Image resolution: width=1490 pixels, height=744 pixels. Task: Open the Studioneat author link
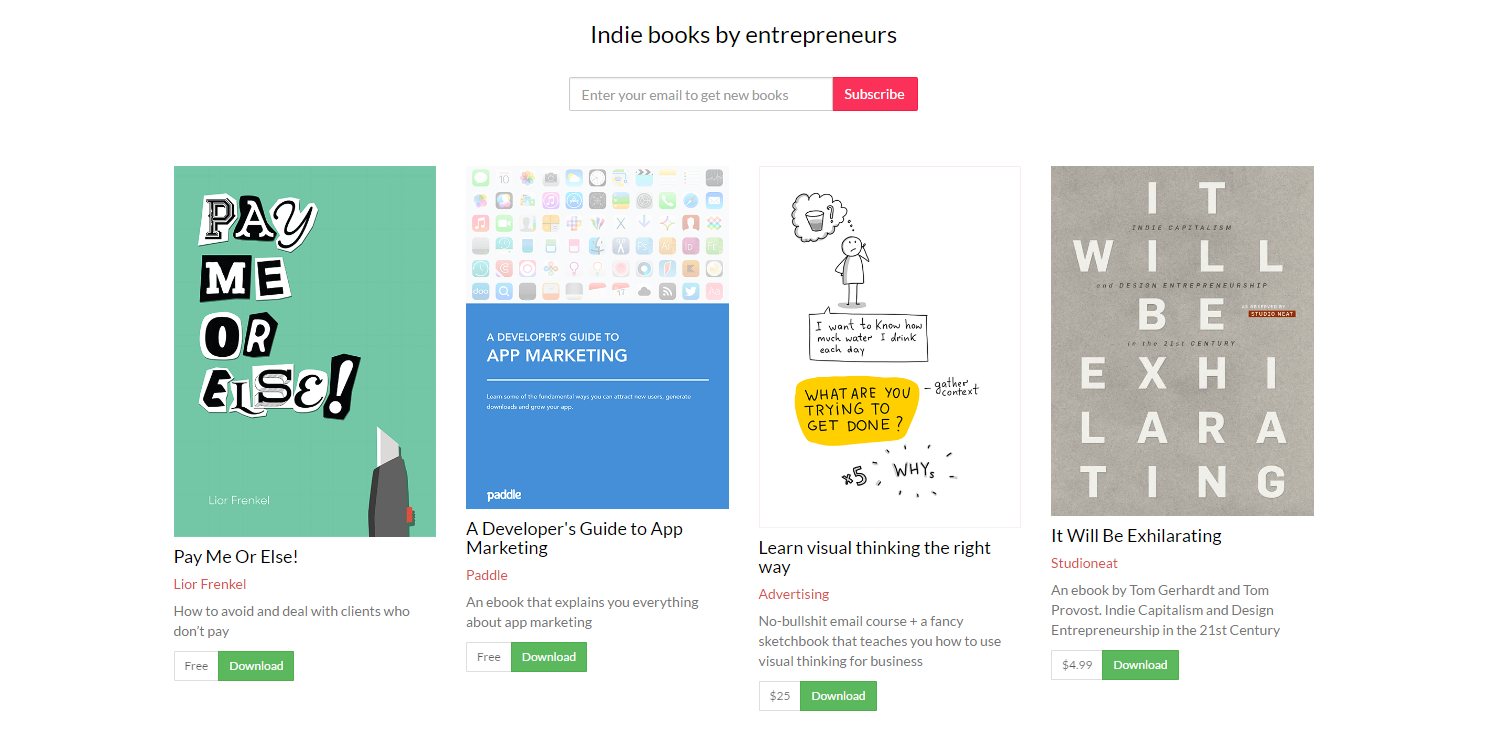coord(1085,563)
